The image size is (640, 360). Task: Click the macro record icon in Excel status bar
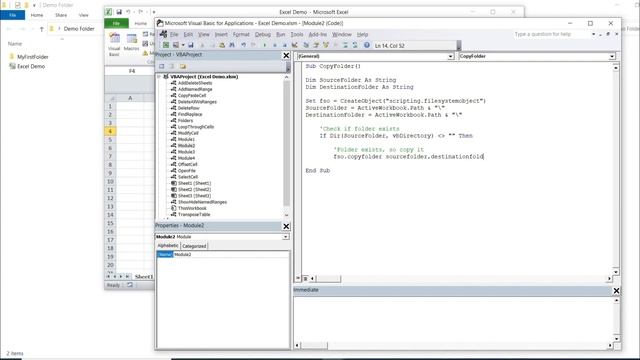point(130,285)
